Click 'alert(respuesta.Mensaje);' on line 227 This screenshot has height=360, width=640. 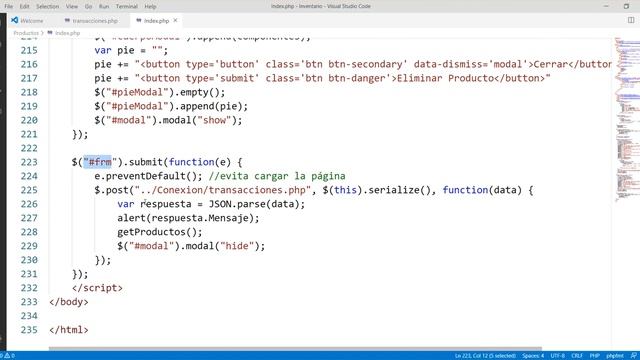tap(188, 218)
